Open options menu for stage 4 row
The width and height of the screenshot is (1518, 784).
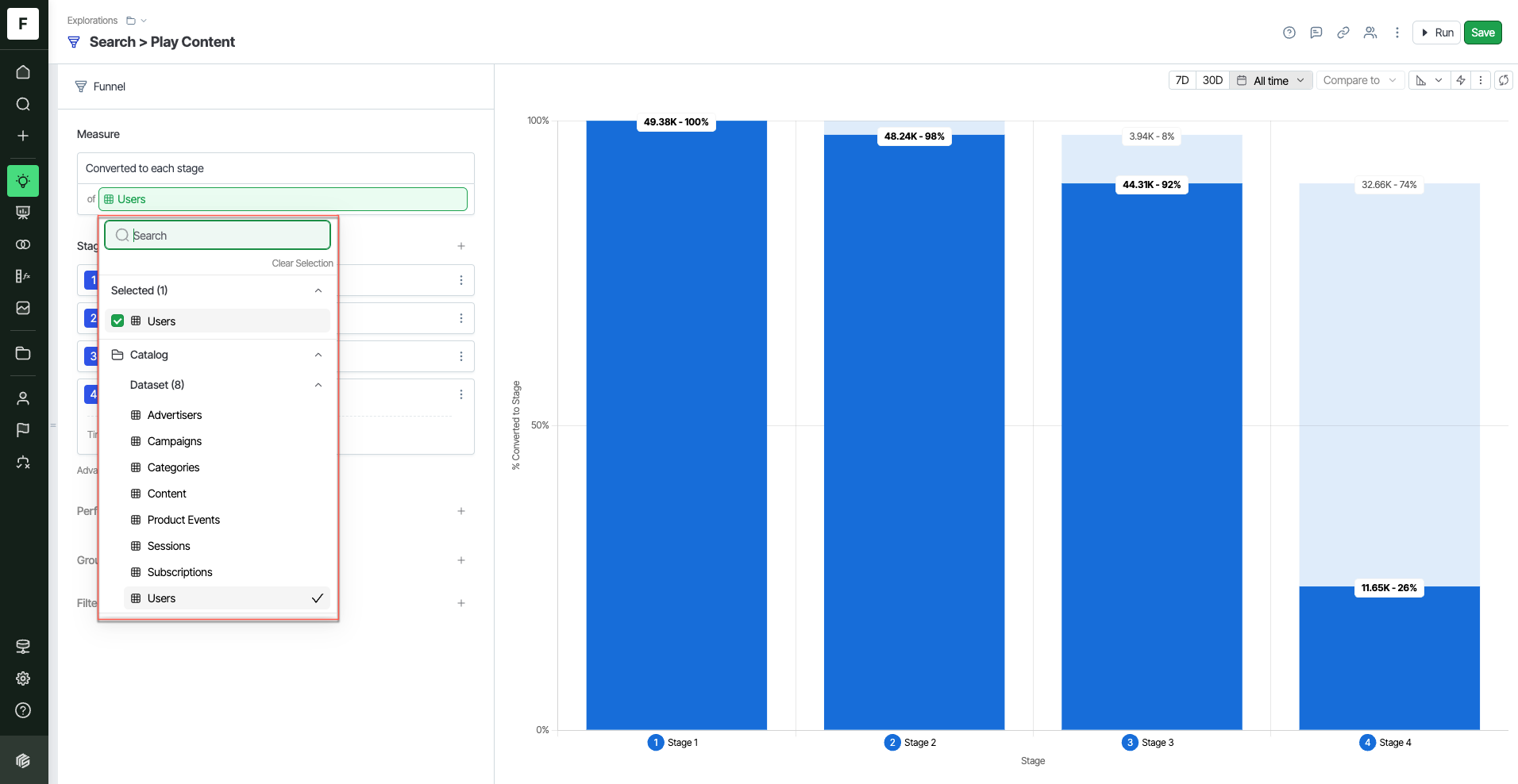pyautogui.click(x=461, y=394)
